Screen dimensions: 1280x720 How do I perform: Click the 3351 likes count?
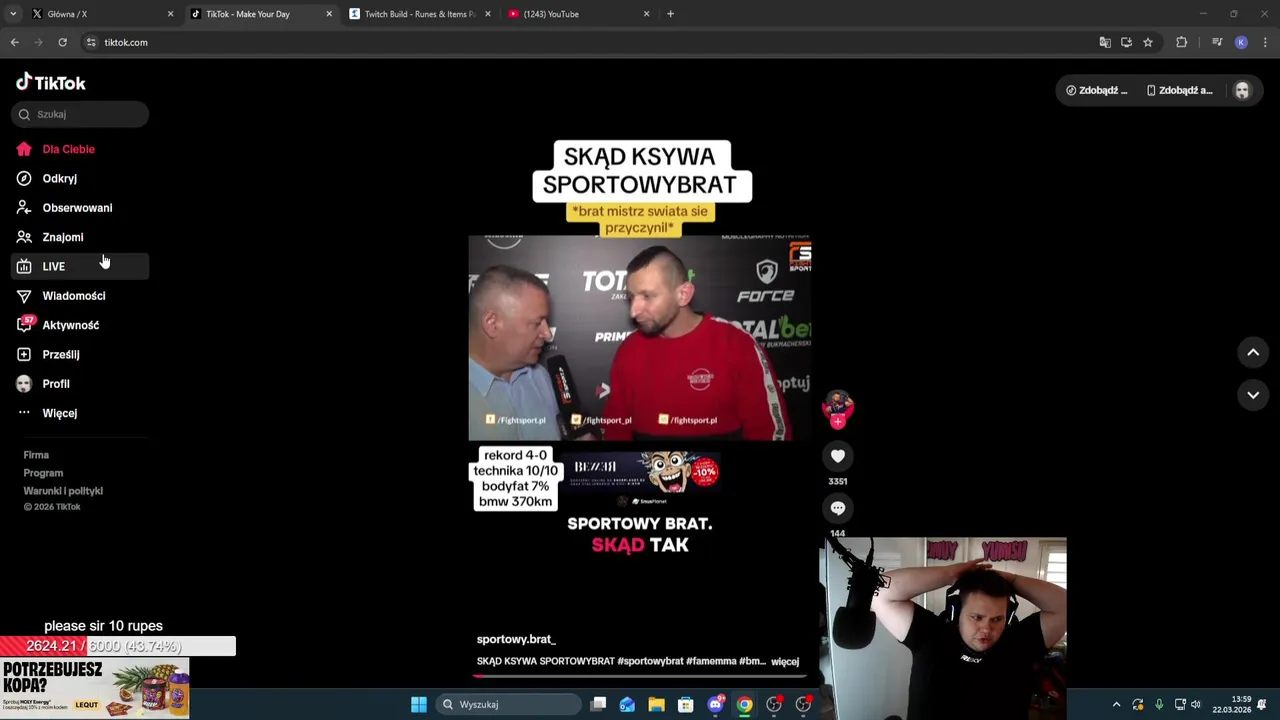tap(838, 481)
